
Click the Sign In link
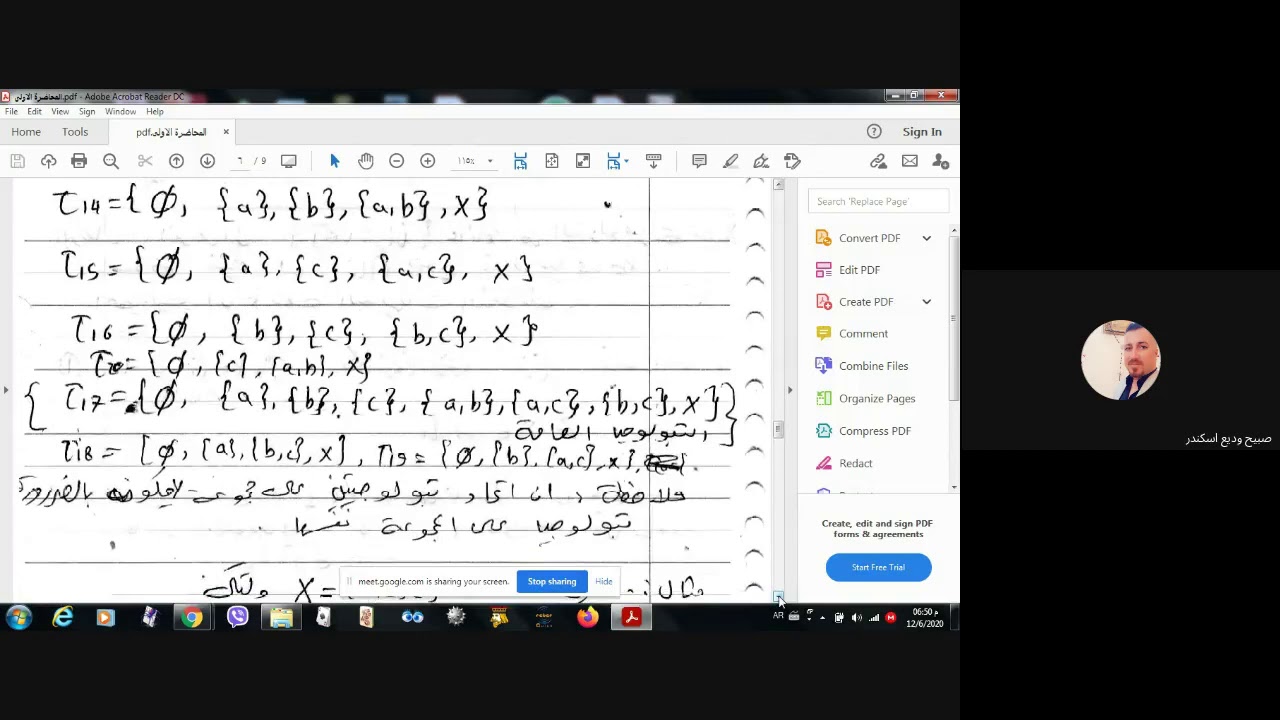922,131
